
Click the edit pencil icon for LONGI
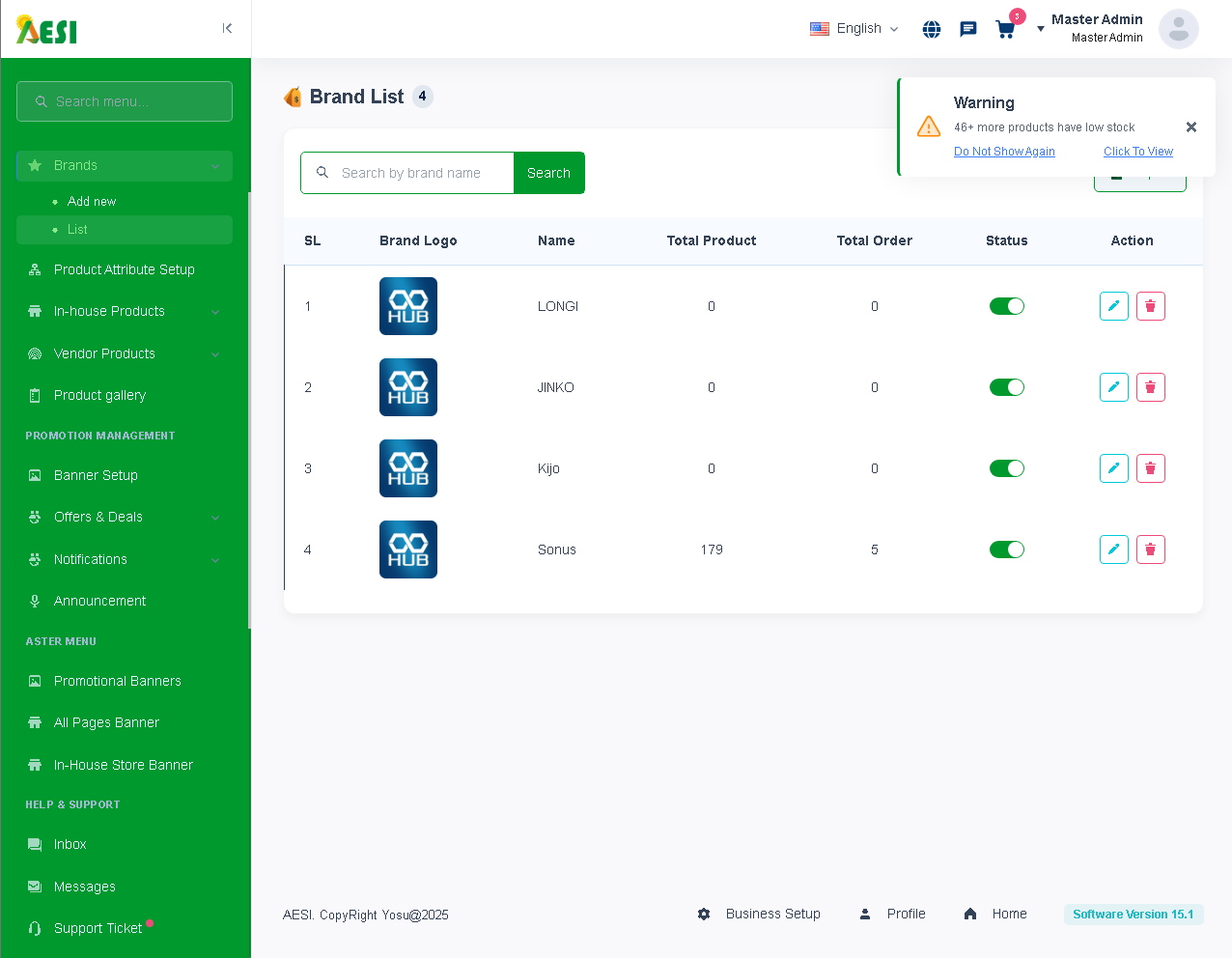[1113, 306]
